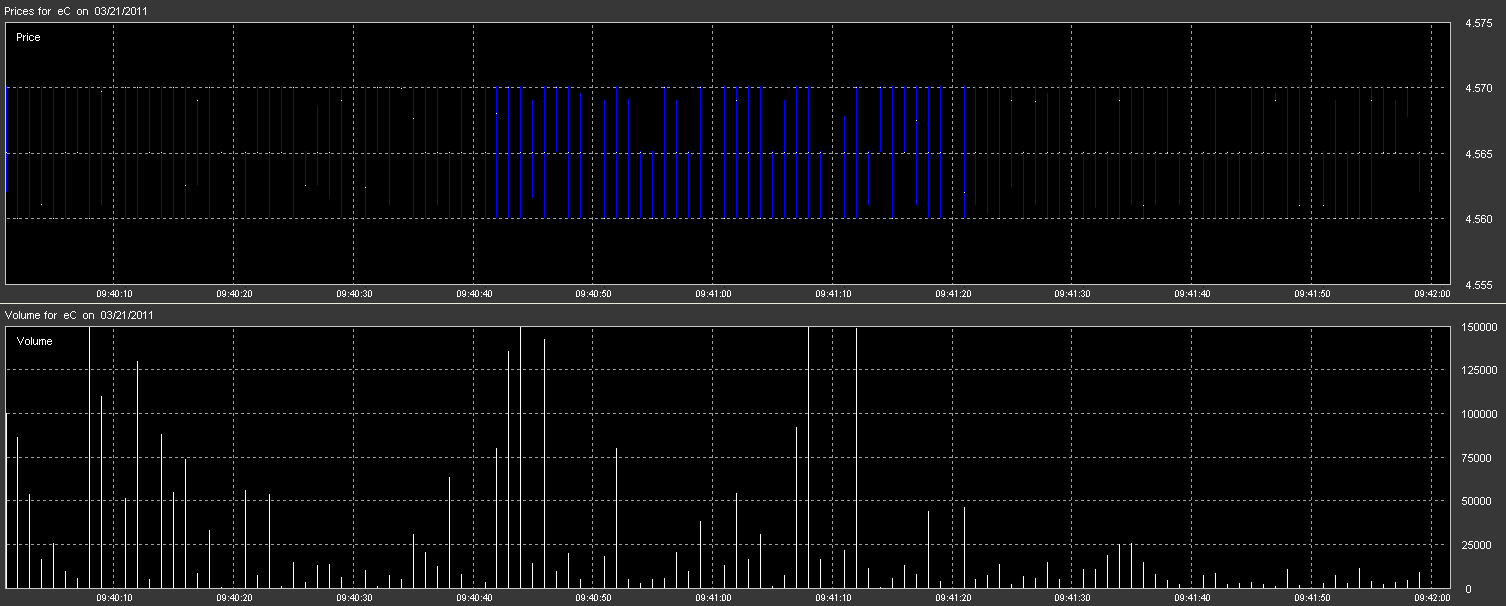Click 09:41:50 on the price chart time axis
Viewport: 1506px width, 606px height.
pos(1312,294)
